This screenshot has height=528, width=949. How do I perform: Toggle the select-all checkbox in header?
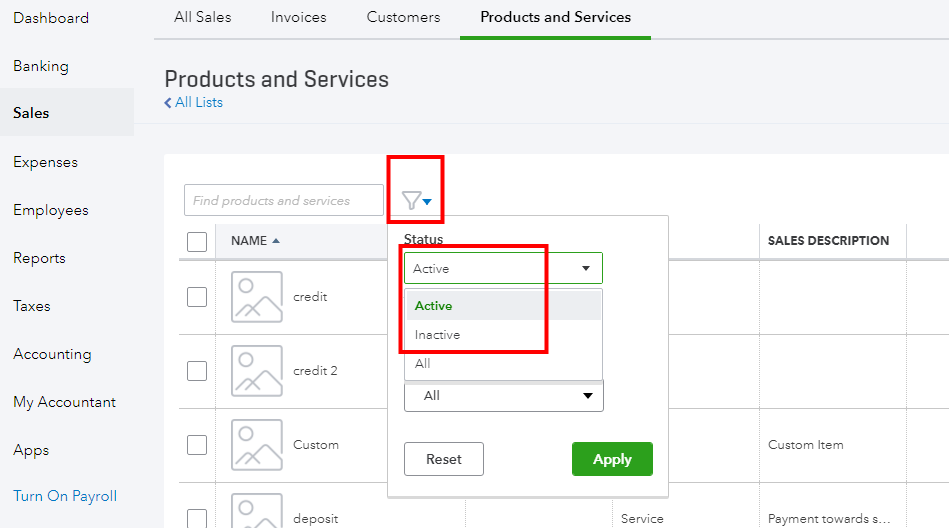(197, 242)
